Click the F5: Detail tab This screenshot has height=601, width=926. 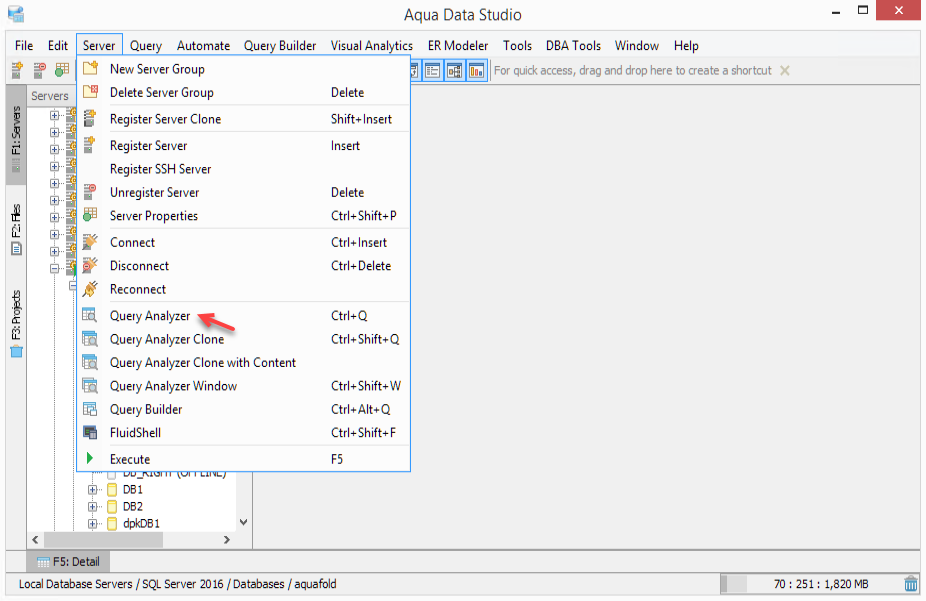point(69,562)
